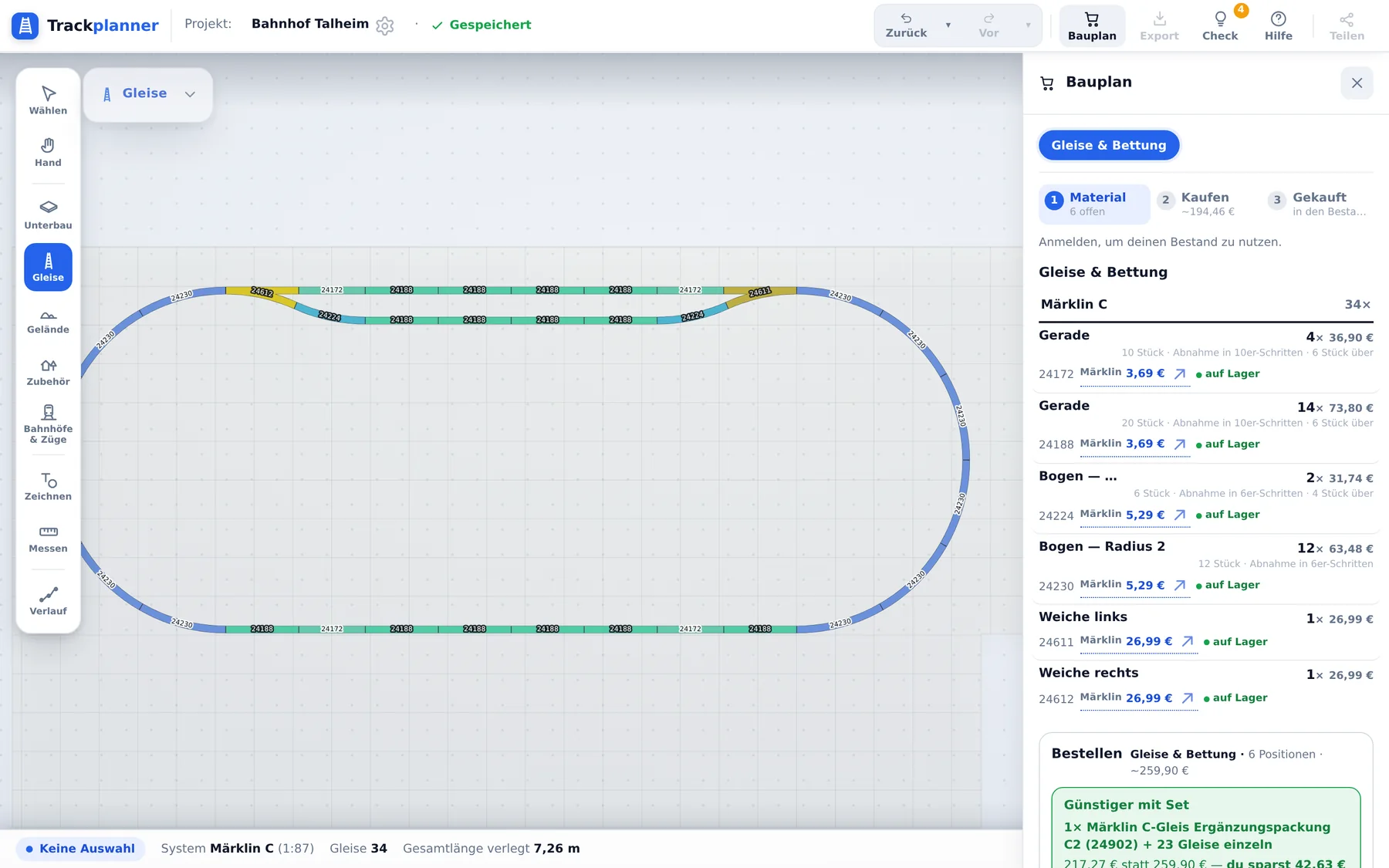Click the Teilen share icon
This screenshot has height=868, width=1389.
(x=1347, y=25)
